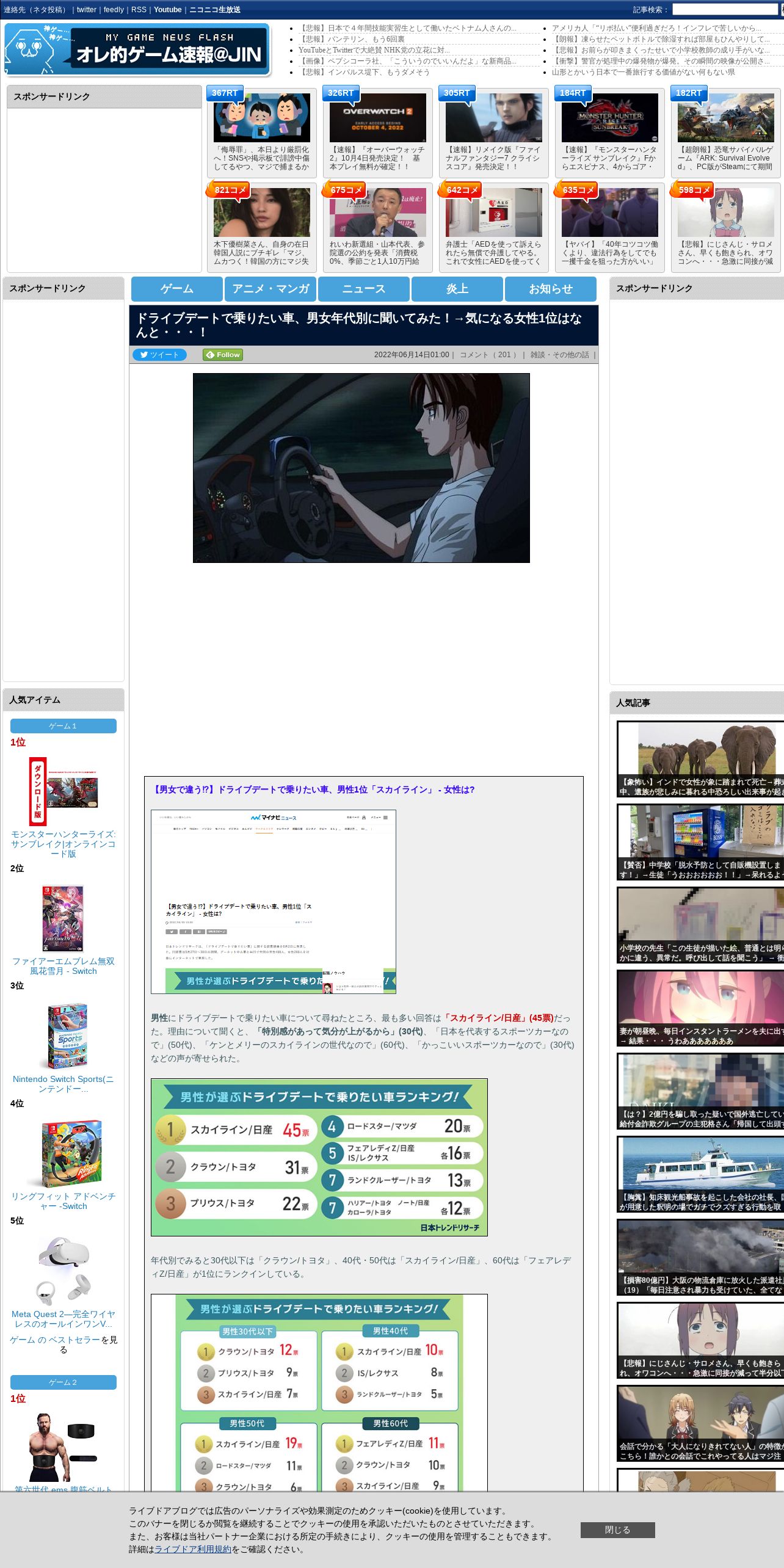Open Nintendo Switch Sports product text link
The width and height of the screenshot is (784, 1568).
[64, 1084]
